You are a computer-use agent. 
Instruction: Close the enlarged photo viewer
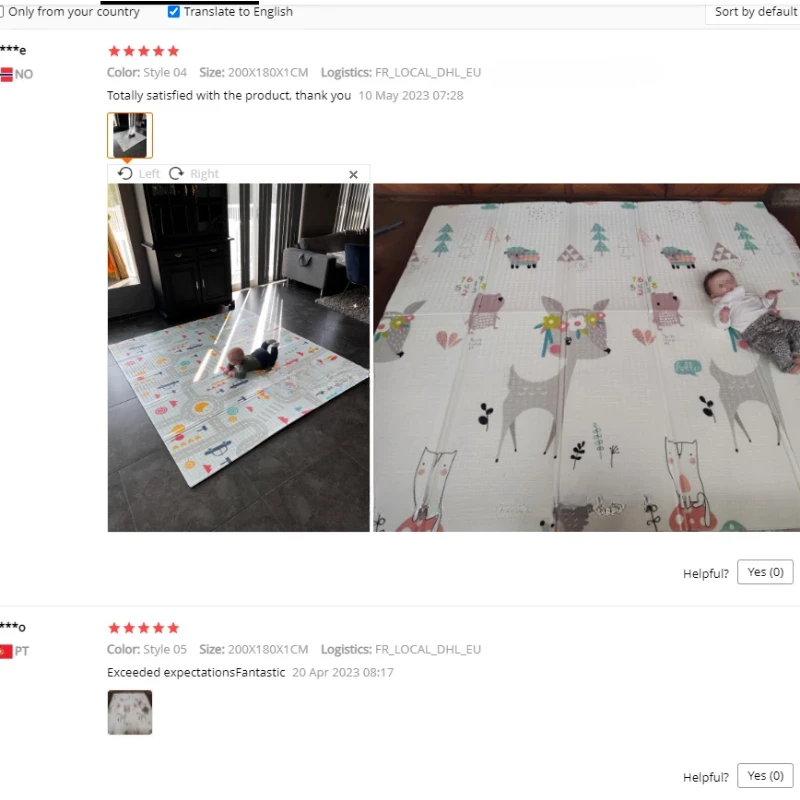click(x=353, y=174)
